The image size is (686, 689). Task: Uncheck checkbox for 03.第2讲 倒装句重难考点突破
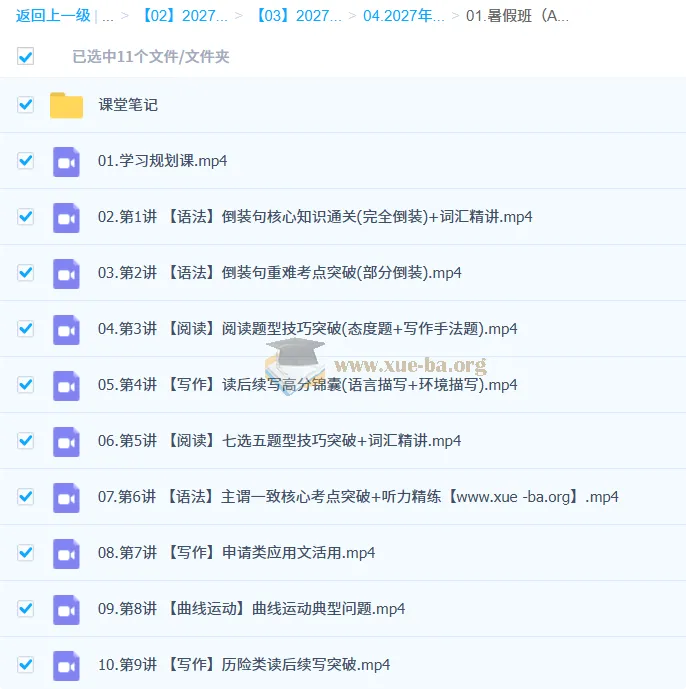(x=25, y=272)
